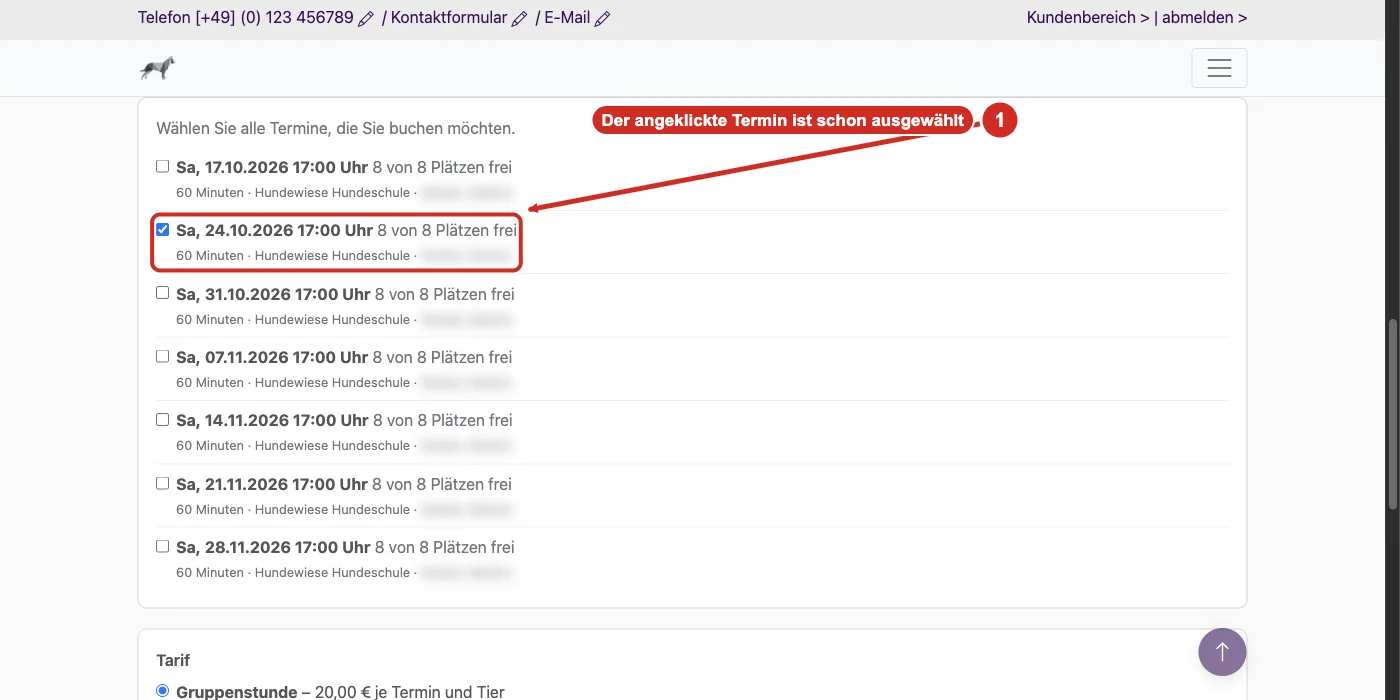
Task: Uncheck the Sa, 24.10.2026 appointment checkbox
Action: (x=163, y=229)
